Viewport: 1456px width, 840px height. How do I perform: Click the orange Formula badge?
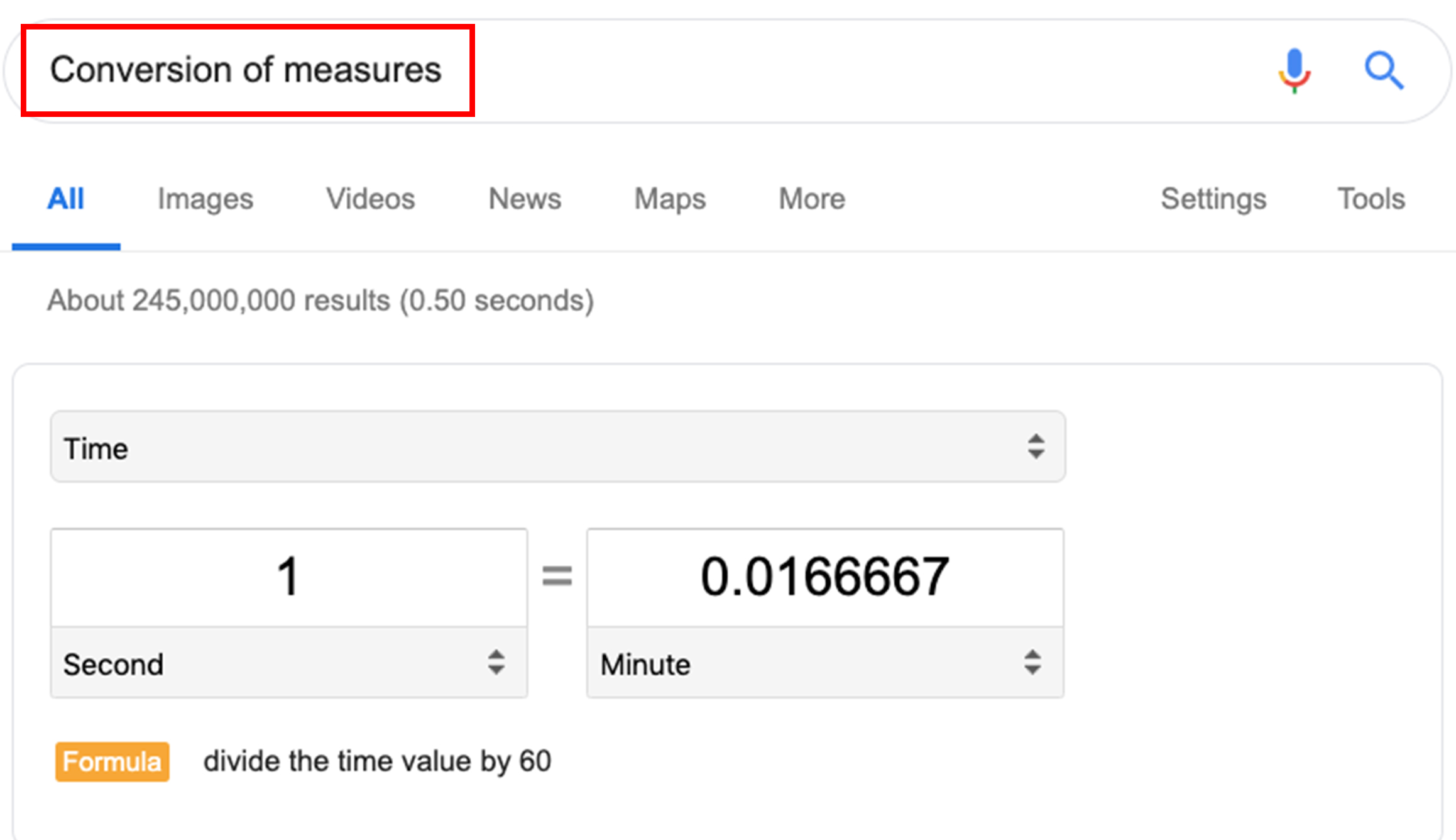[112, 761]
